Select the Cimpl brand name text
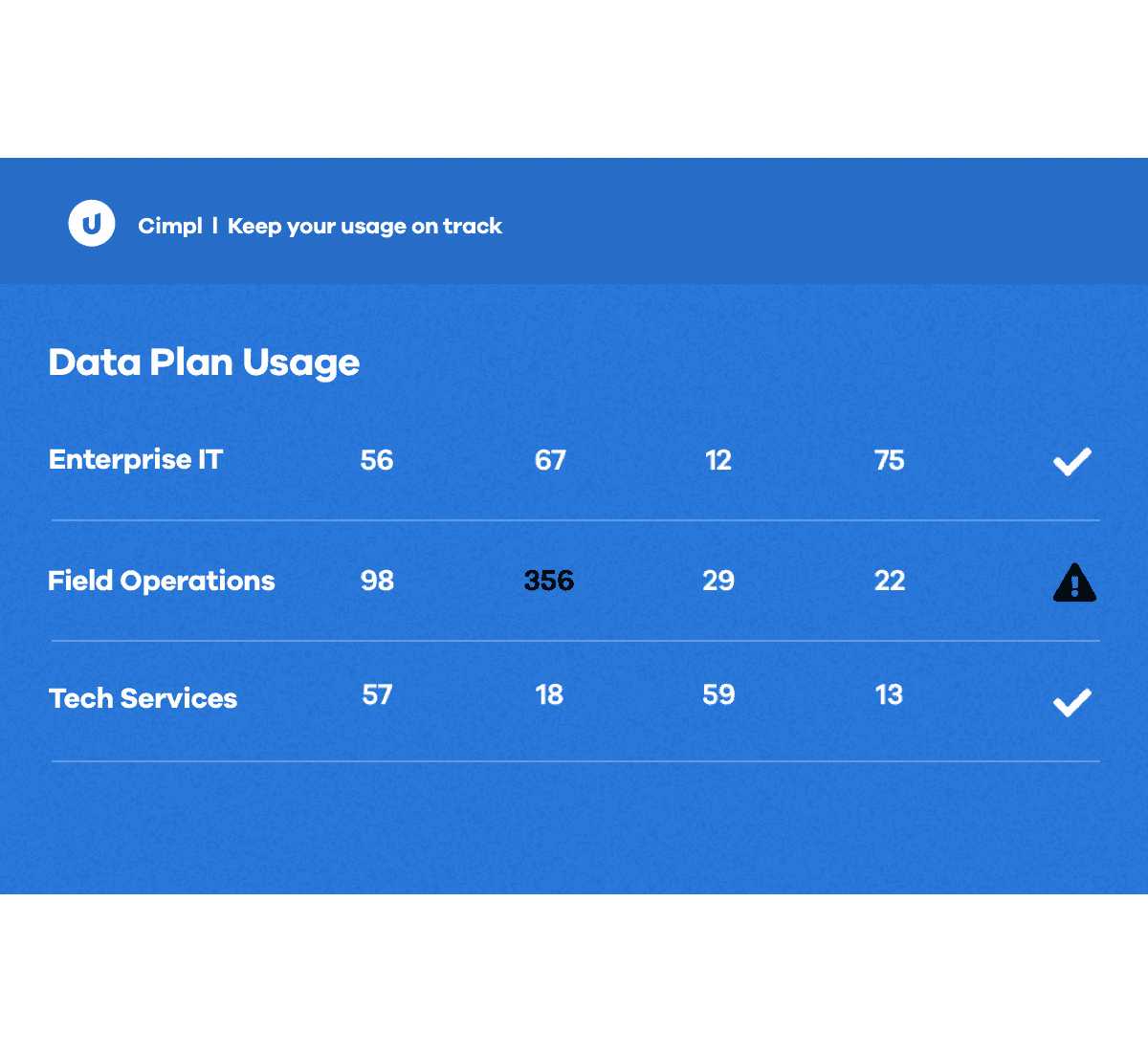 click(170, 227)
